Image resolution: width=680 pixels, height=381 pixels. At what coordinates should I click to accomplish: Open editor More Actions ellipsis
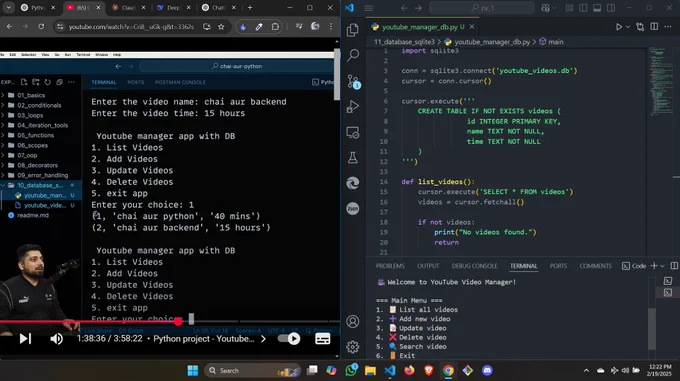point(667,27)
